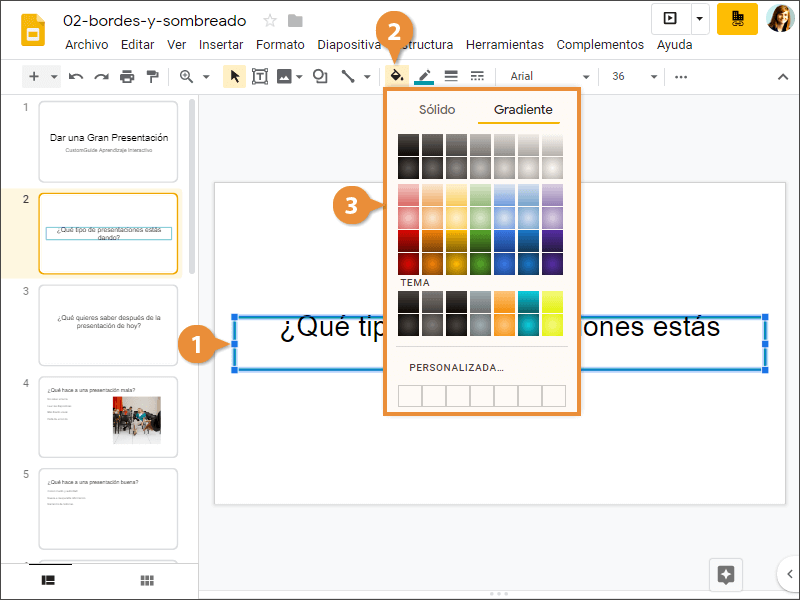
Task: Star the 02-bordes-y-sombreado document
Action: (270, 21)
